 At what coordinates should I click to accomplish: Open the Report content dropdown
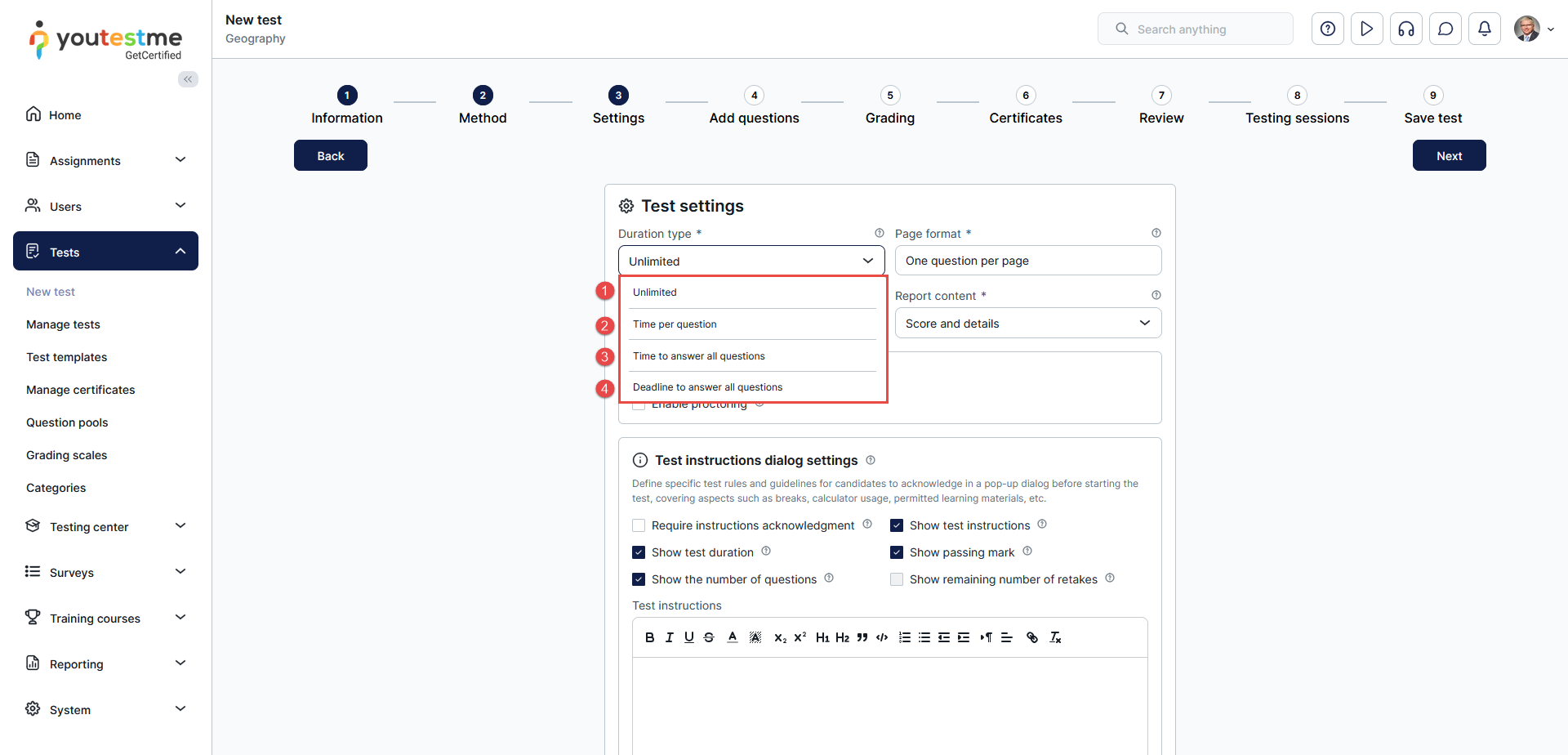point(1027,324)
